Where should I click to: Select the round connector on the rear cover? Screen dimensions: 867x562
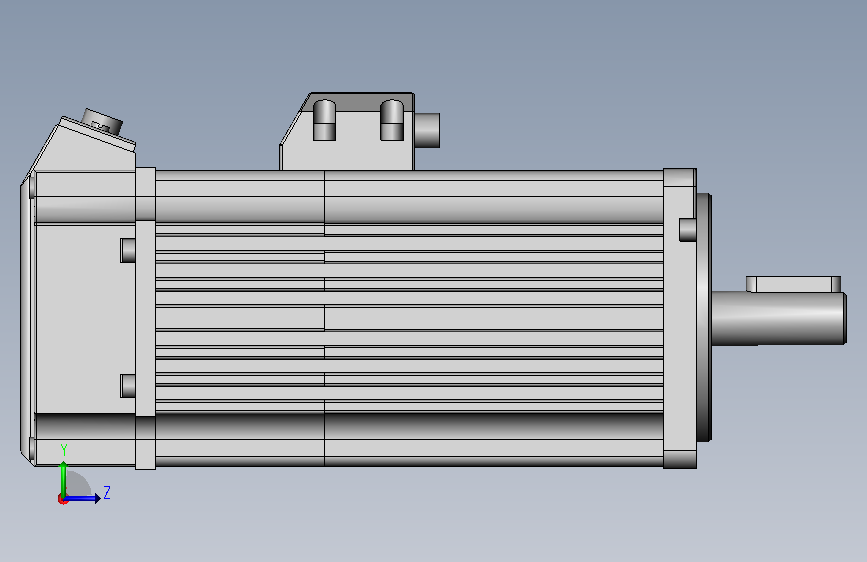click(102, 121)
